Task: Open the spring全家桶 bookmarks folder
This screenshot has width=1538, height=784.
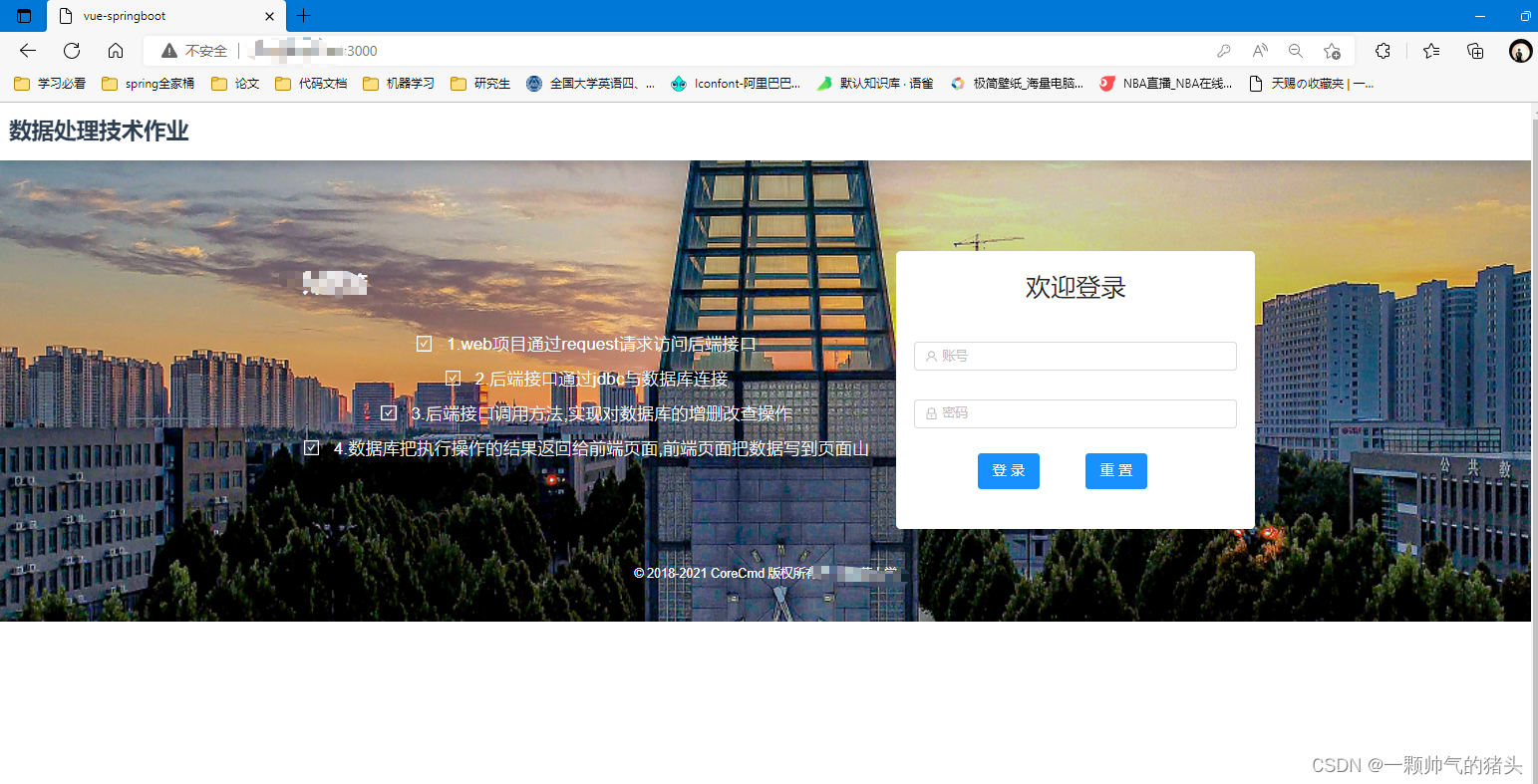Action: 148,84
